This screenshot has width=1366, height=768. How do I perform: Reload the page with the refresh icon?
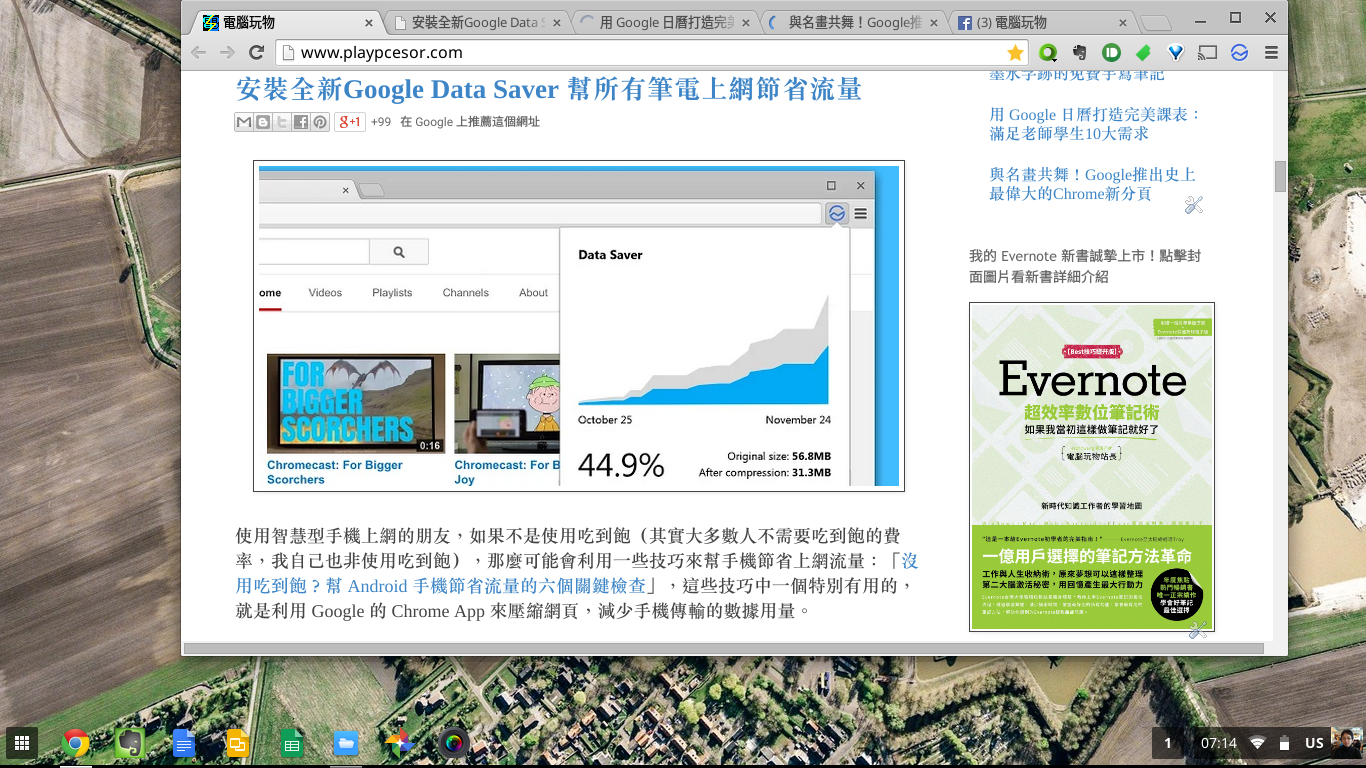pos(256,53)
